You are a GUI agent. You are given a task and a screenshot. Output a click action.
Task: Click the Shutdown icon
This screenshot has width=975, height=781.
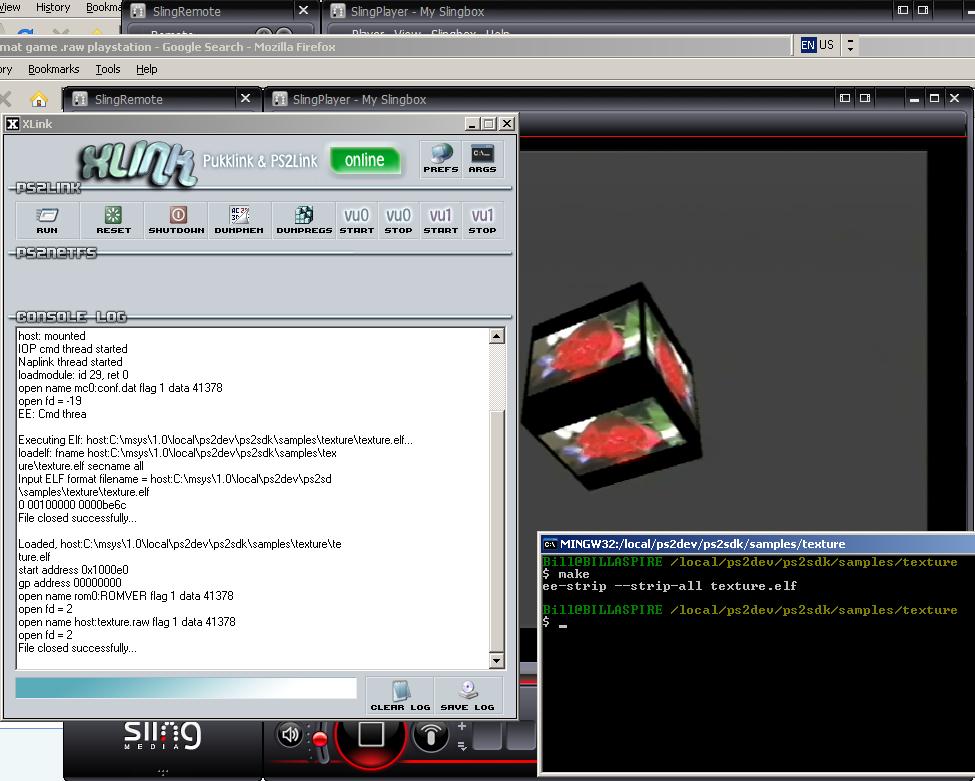point(176,219)
